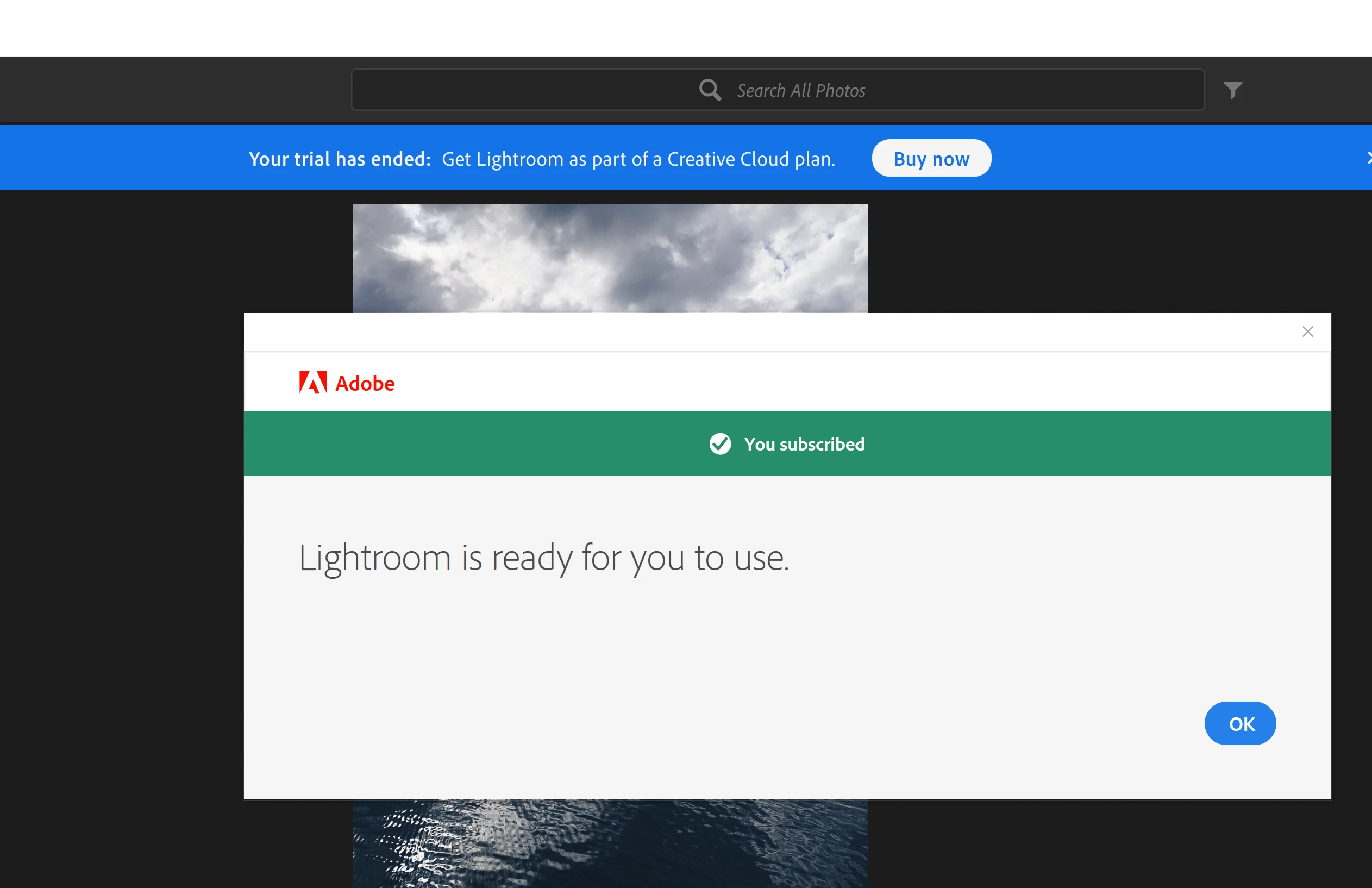Click the white checkmark circle icon
1372x888 pixels.
pyautogui.click(x=719, y=444)
